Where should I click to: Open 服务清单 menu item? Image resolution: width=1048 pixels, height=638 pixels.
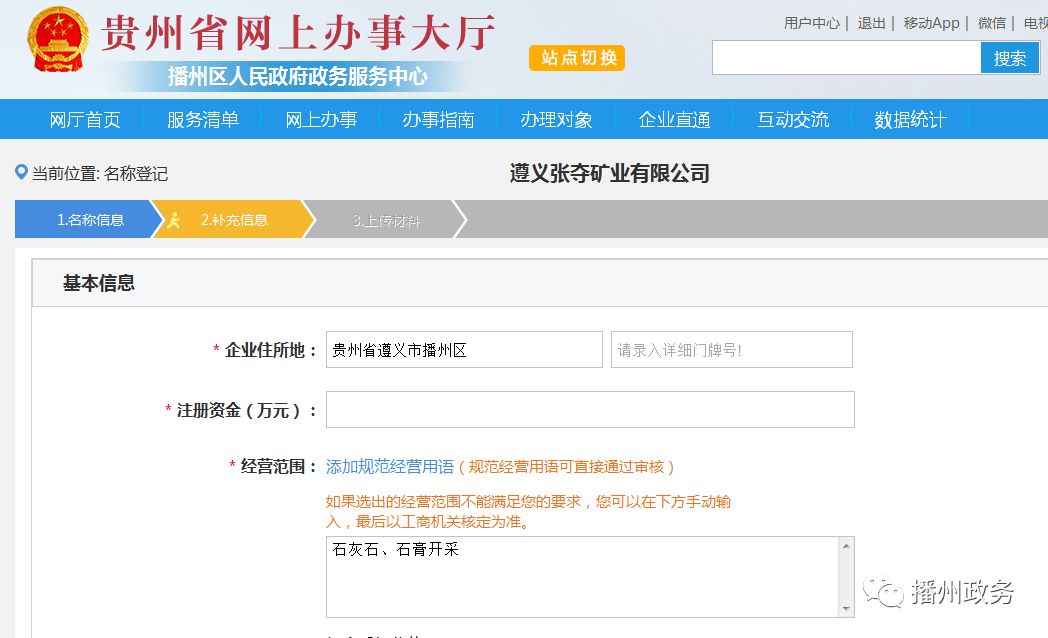[x=203, y=120]
